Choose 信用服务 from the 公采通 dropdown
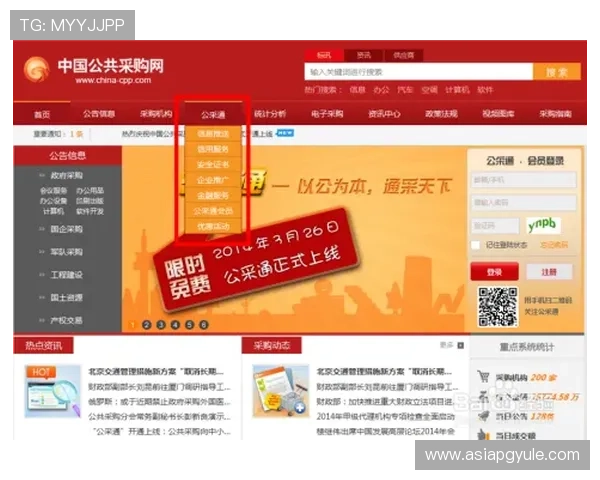The height and width of the screenshot is (480, 600). [x=213, y=149]
